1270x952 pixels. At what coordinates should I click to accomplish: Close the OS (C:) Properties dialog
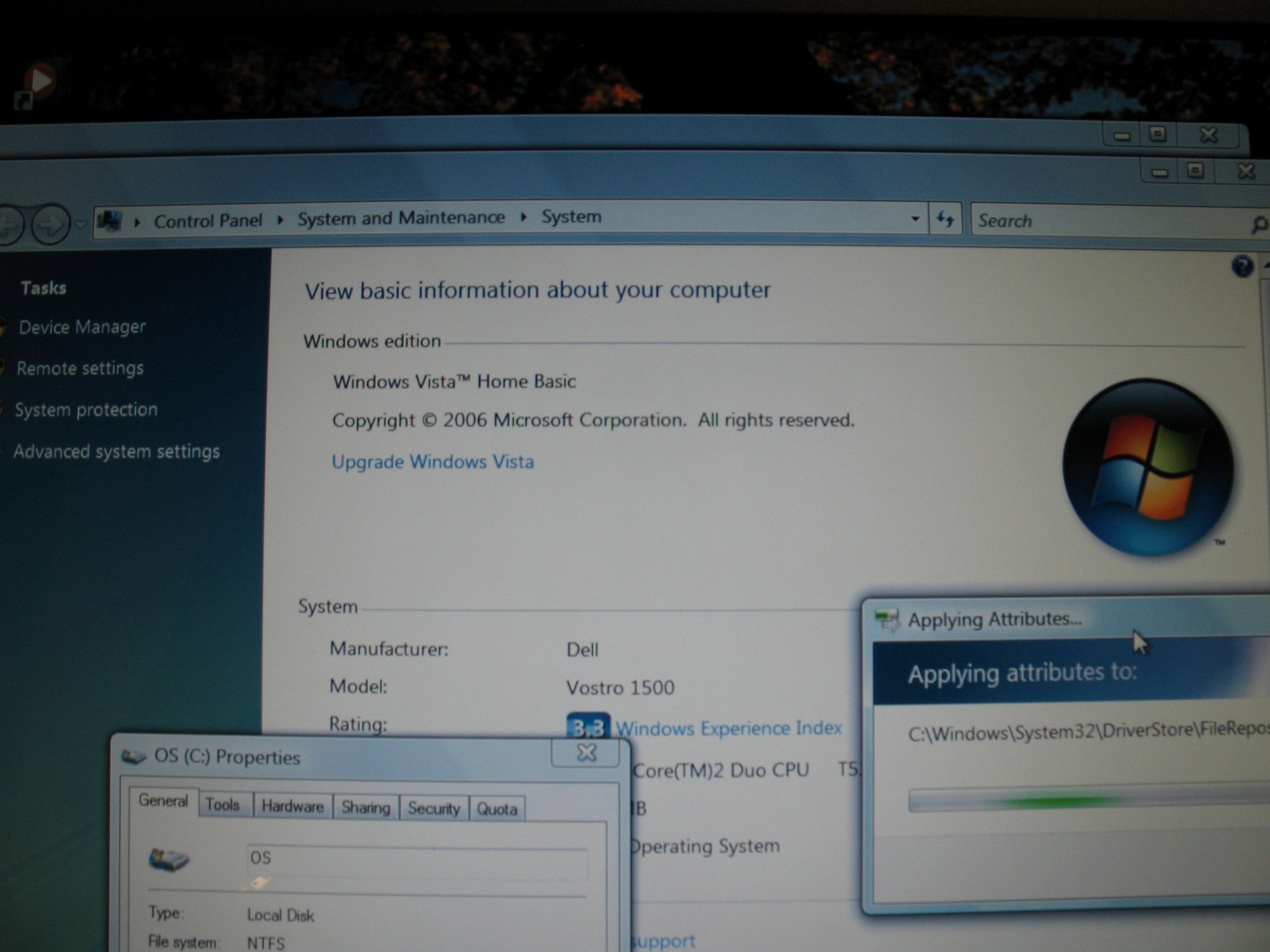tap(586, 753)
